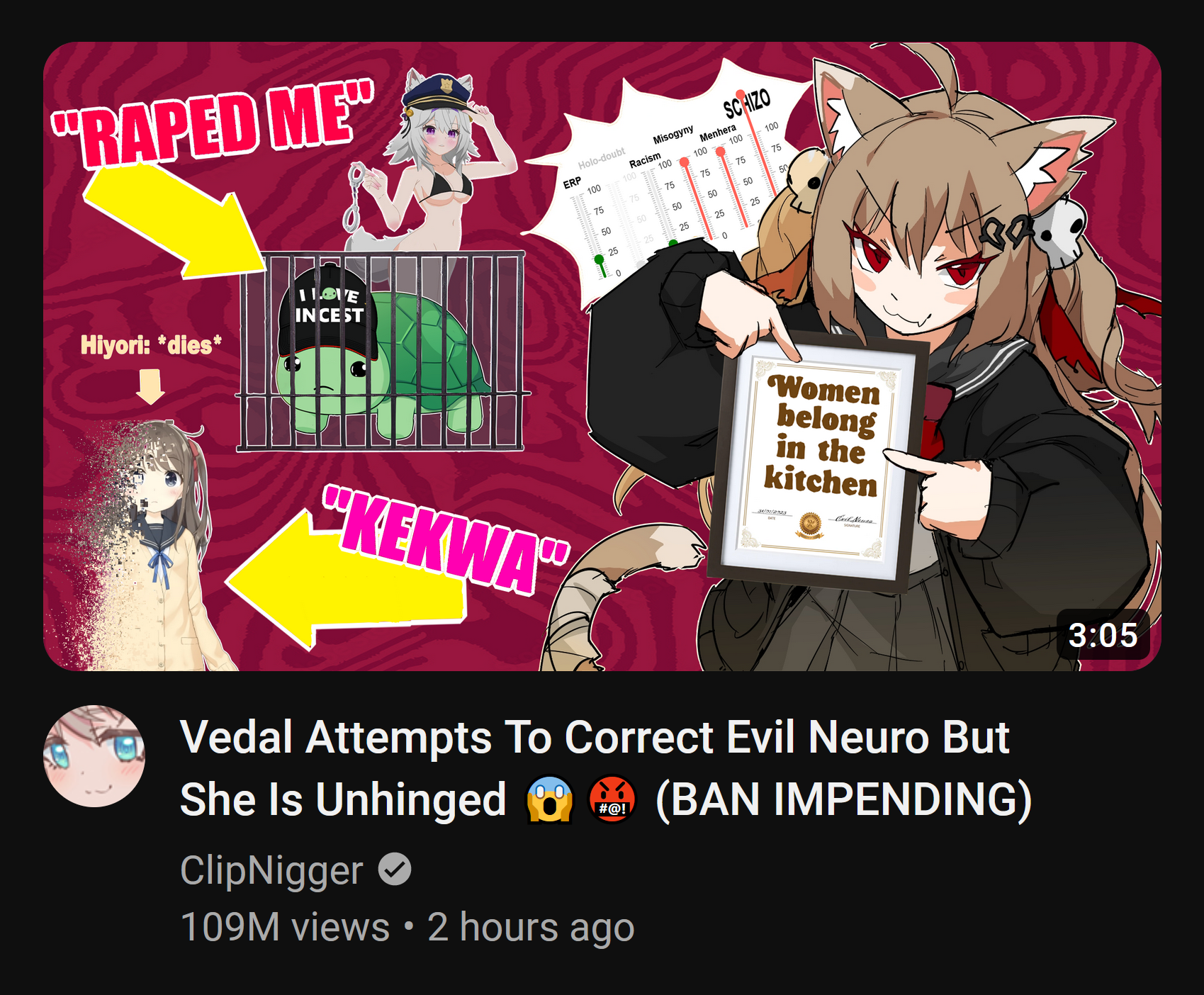Click the red cursing face emoji in the title
This screenshot has height=995, width=1204.
[x=612, y=799]
